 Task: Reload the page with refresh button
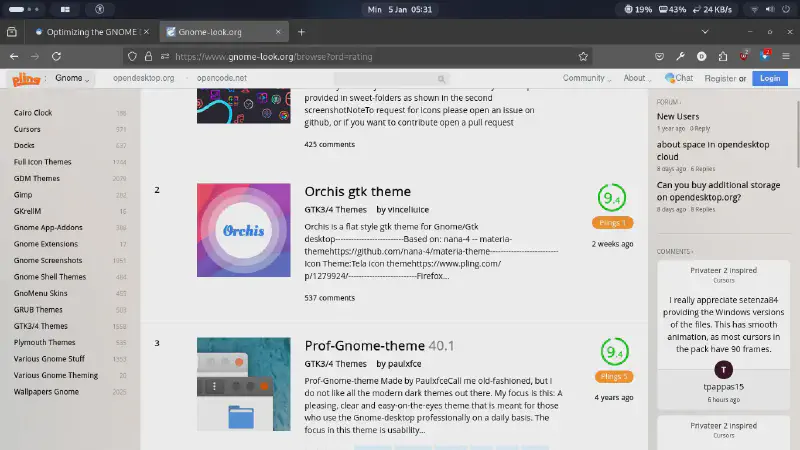57,56
